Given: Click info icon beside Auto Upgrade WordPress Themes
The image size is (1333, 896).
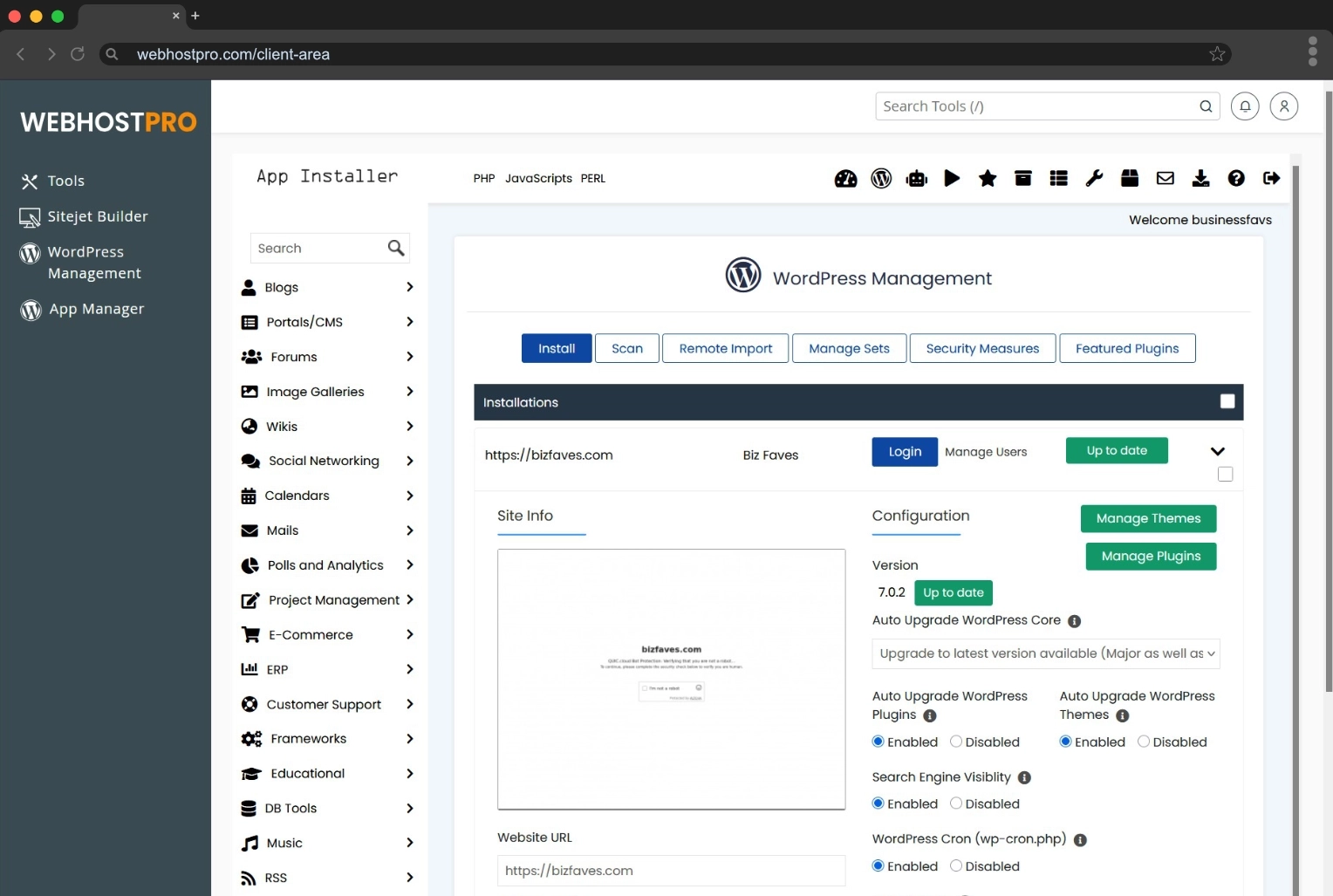Looking at the screenshot, I should tap(1123, 715).
